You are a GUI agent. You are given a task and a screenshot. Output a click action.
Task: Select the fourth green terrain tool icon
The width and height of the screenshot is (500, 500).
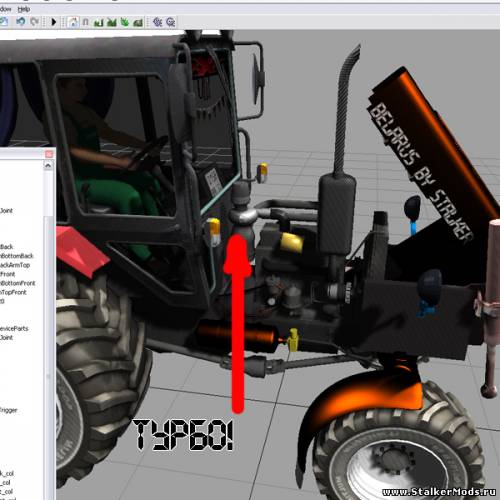(138, 23)
